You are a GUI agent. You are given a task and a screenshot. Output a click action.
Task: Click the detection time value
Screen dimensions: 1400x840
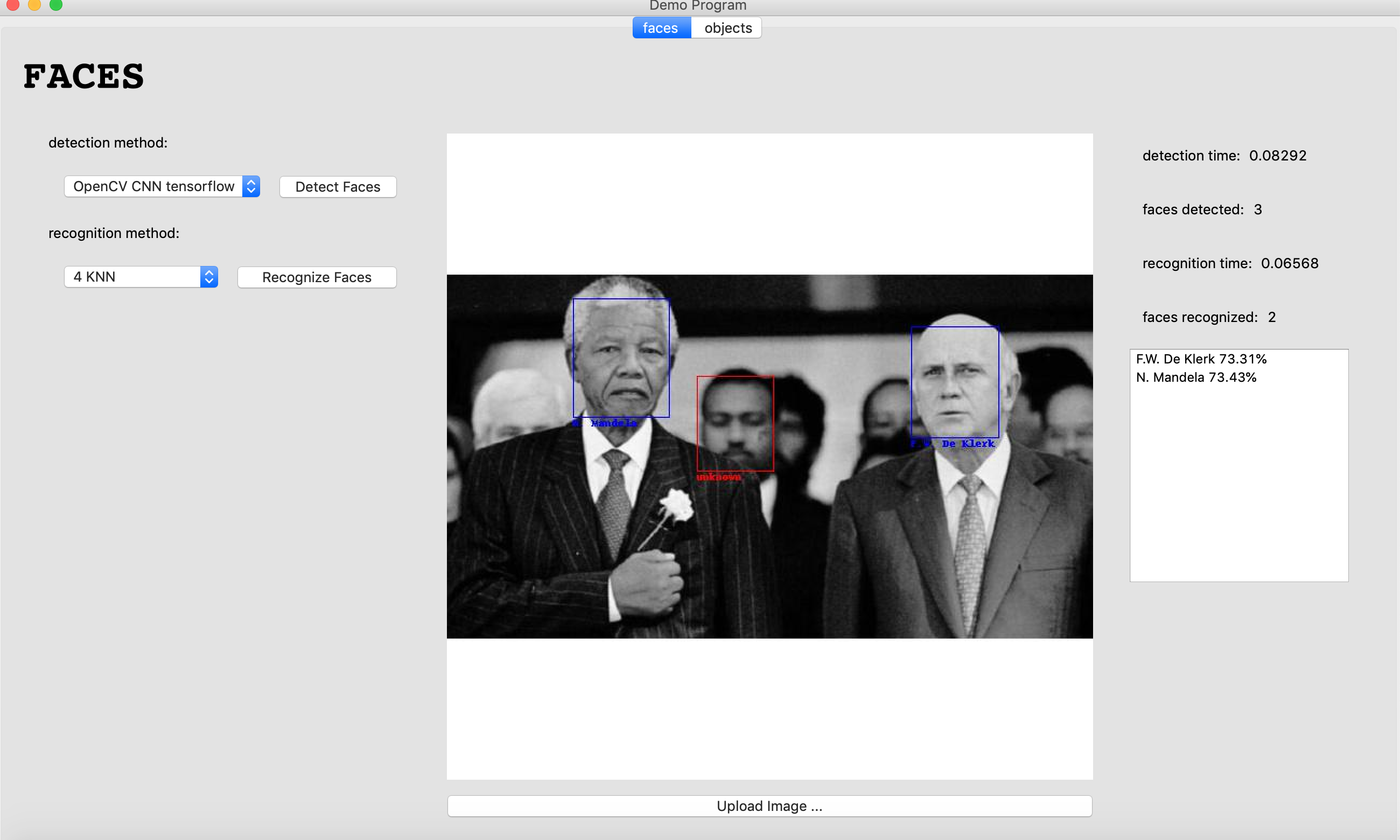(1278, 155)
